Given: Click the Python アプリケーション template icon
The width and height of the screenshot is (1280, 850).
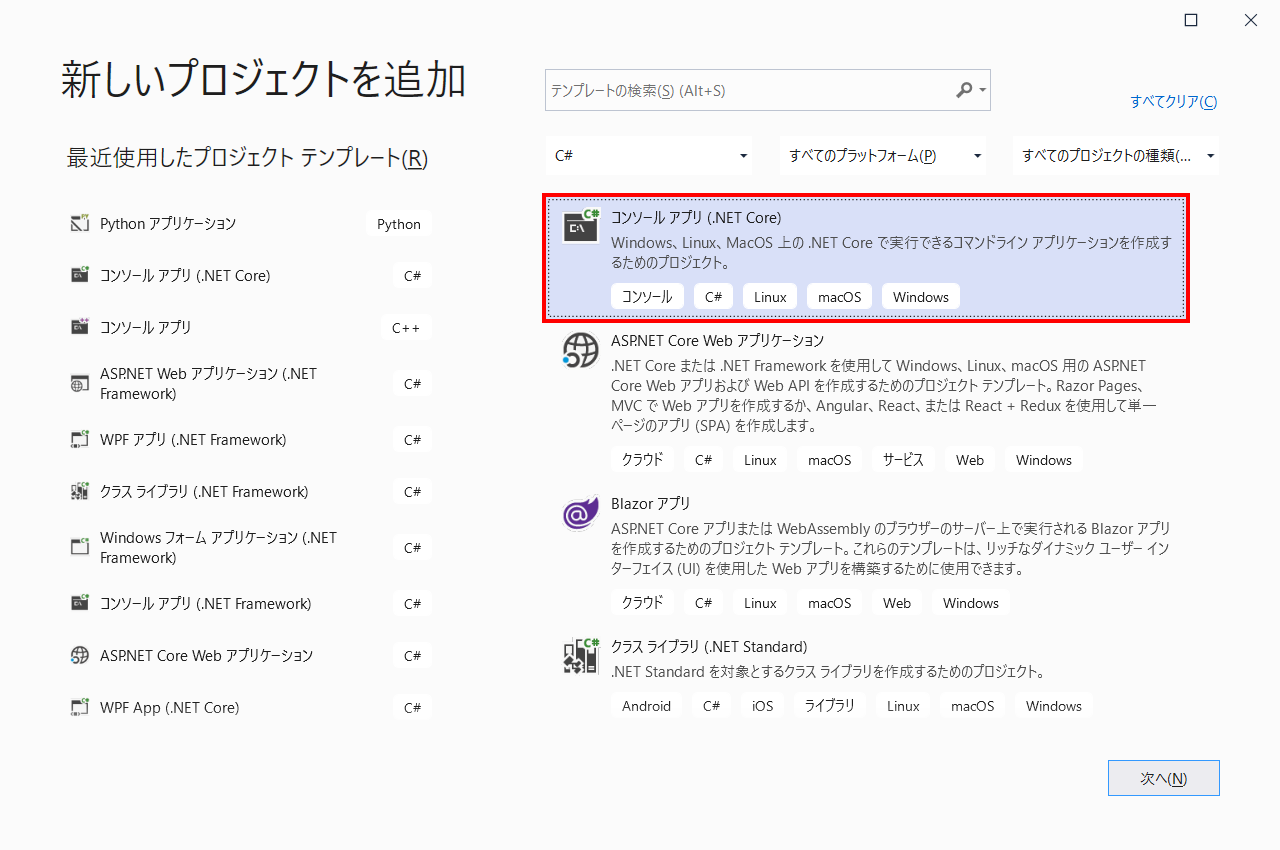Looking at the screenshot, I should click(80, 224).
